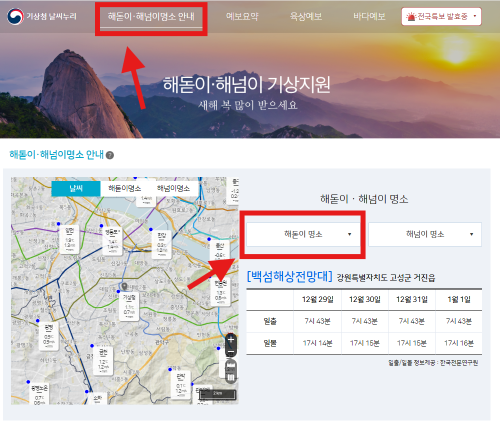Screen dimensions: 500x426
Task: Open the 양천 weather station card
Action: click(69, 239)
